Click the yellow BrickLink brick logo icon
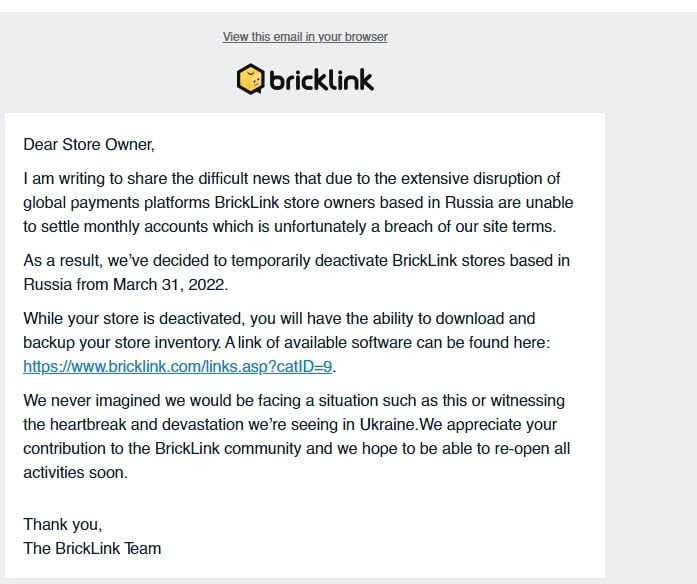Screen dimensions: 697x584 250,79
